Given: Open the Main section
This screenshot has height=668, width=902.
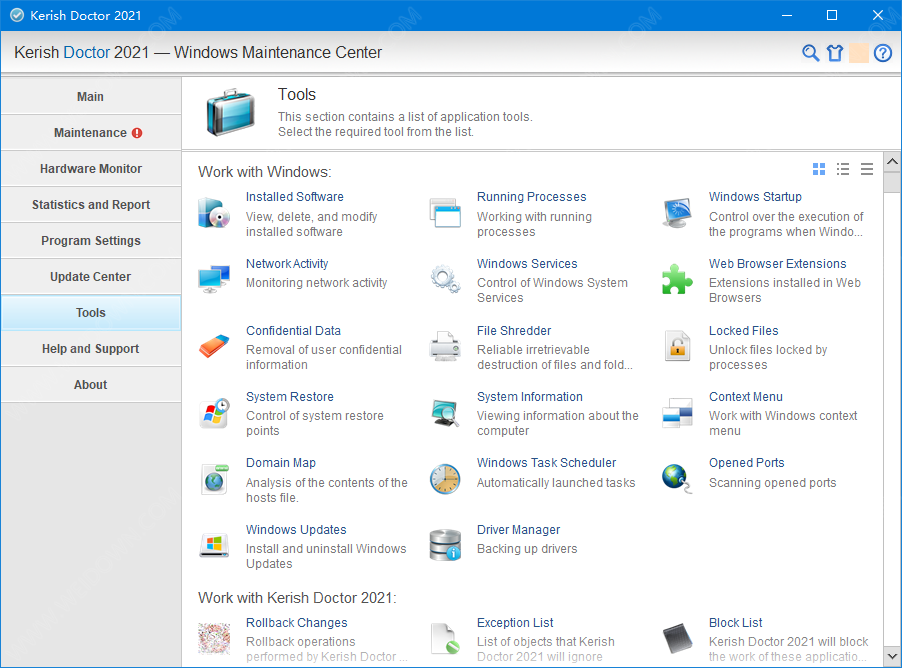Looking at the screenshot, I should [x=91, y=97].
